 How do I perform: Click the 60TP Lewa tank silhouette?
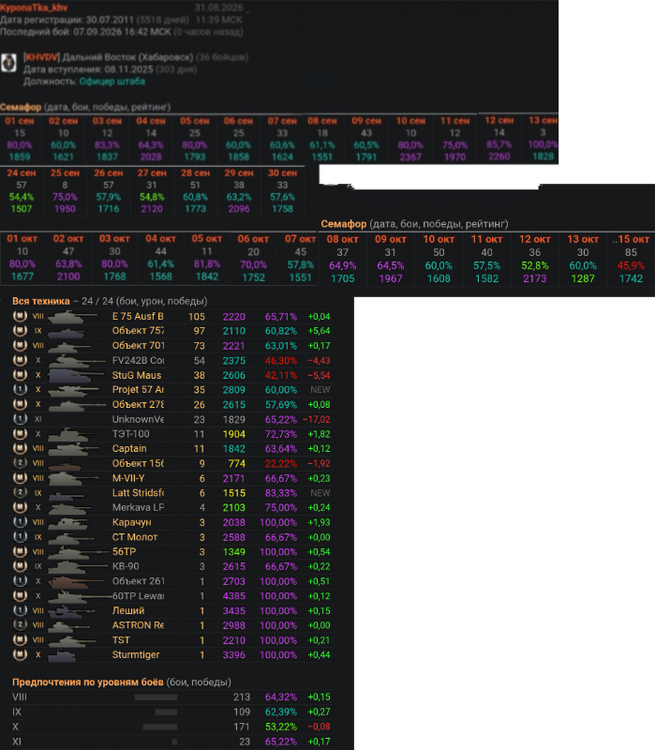tap(80, 596)
